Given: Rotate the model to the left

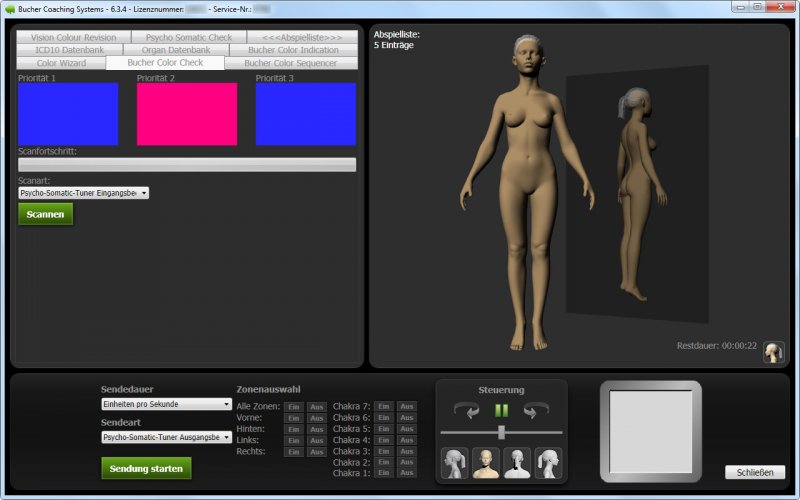Looking at the screenshot, I should coord(467,410).
